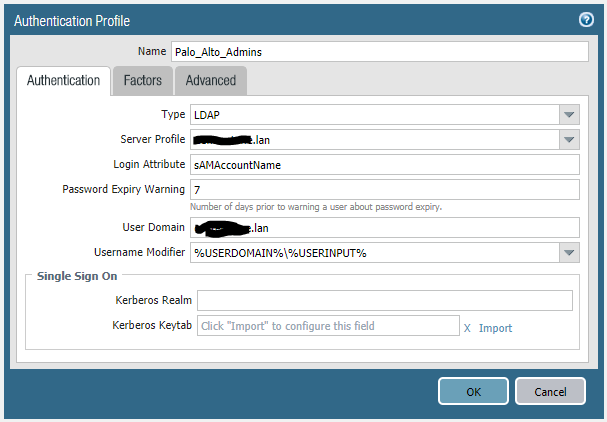Viewport: 607px width, 422px height.
Task: Click the Username Modifier %USERDOMAIN% field
Action: (x=375, y=252)
